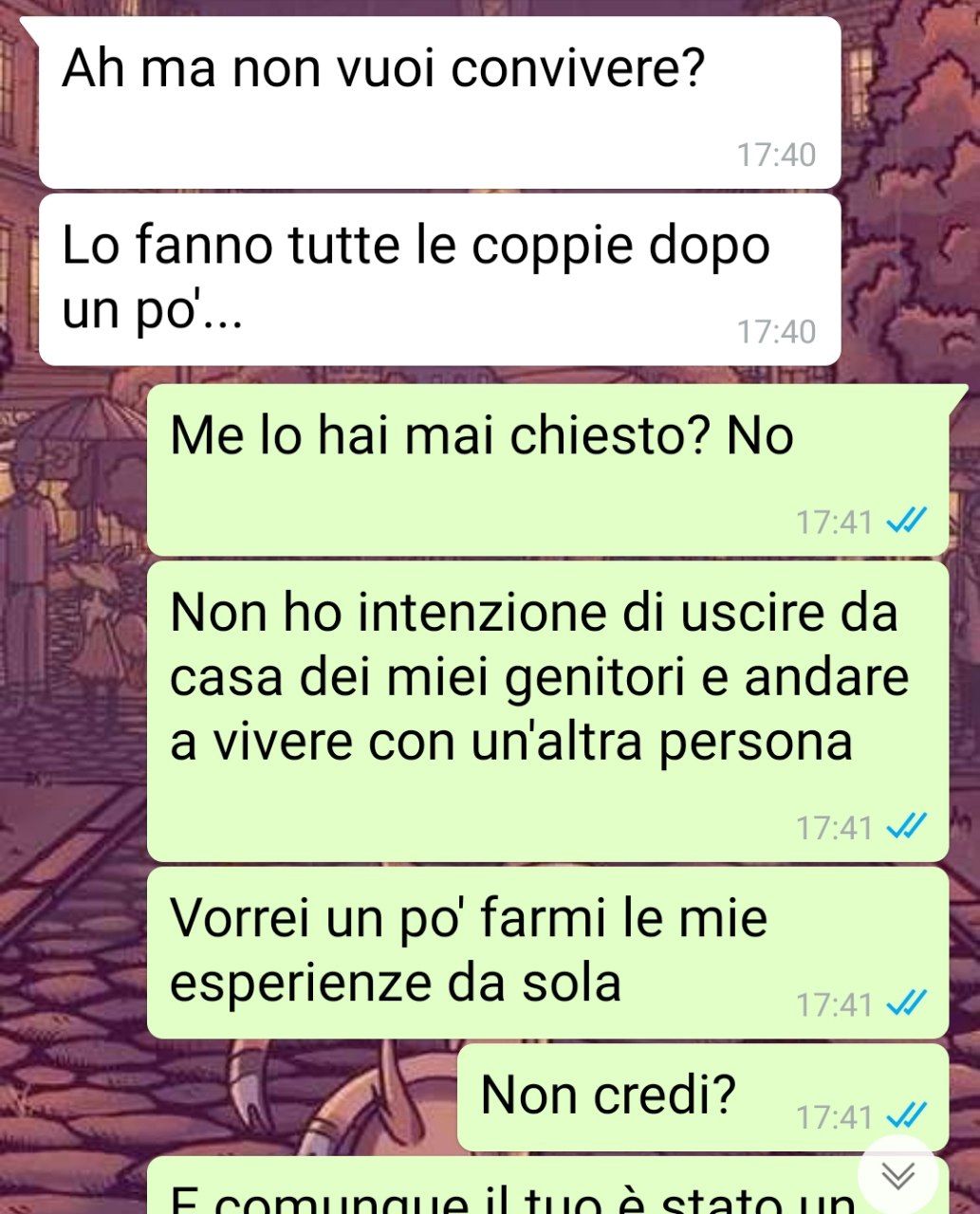
Task: Select the 'Vorrei un po' farmi le mie' message
Action: 548,952
